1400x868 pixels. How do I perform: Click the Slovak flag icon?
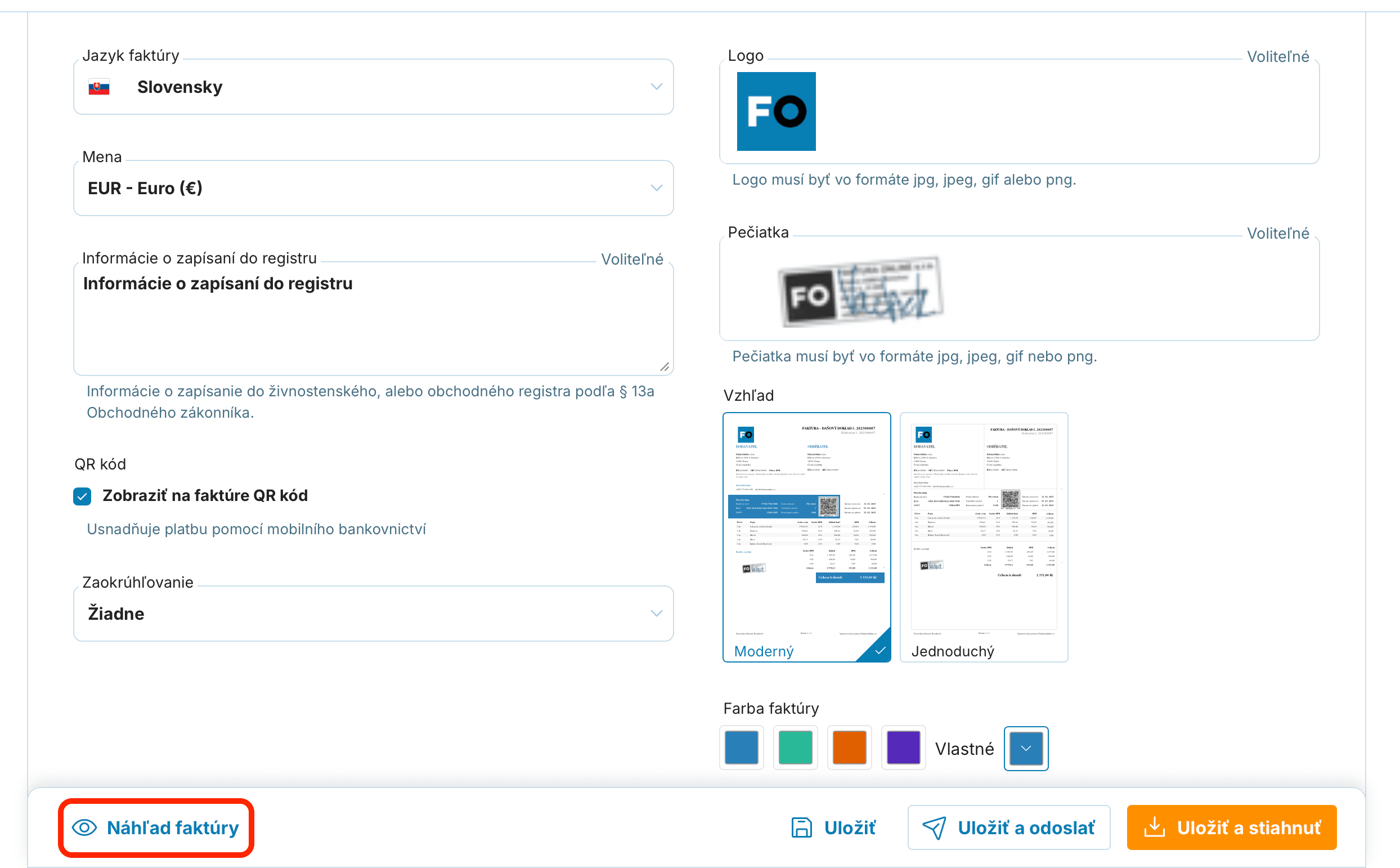point(98,87)
